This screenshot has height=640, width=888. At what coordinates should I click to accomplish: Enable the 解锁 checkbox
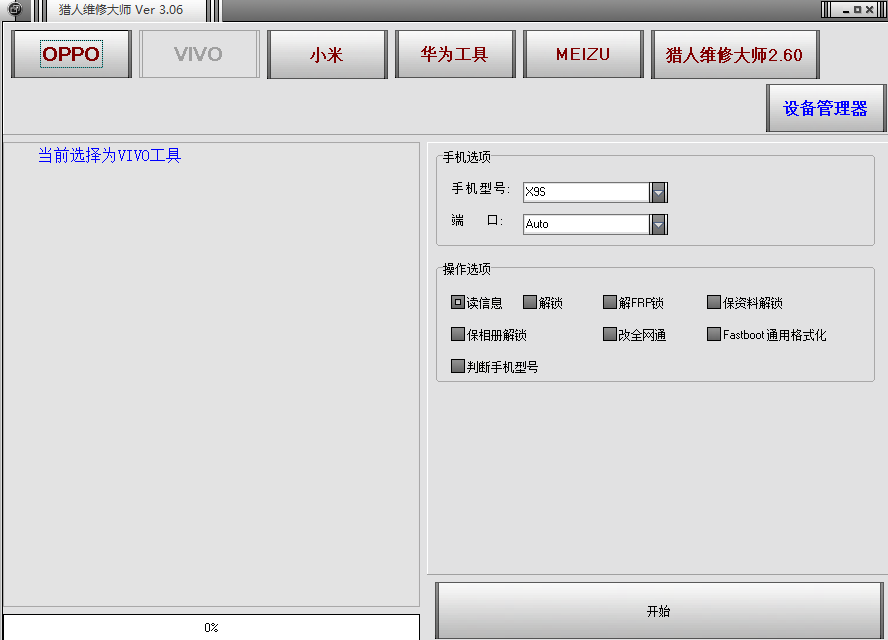click(x=530, y=302)
